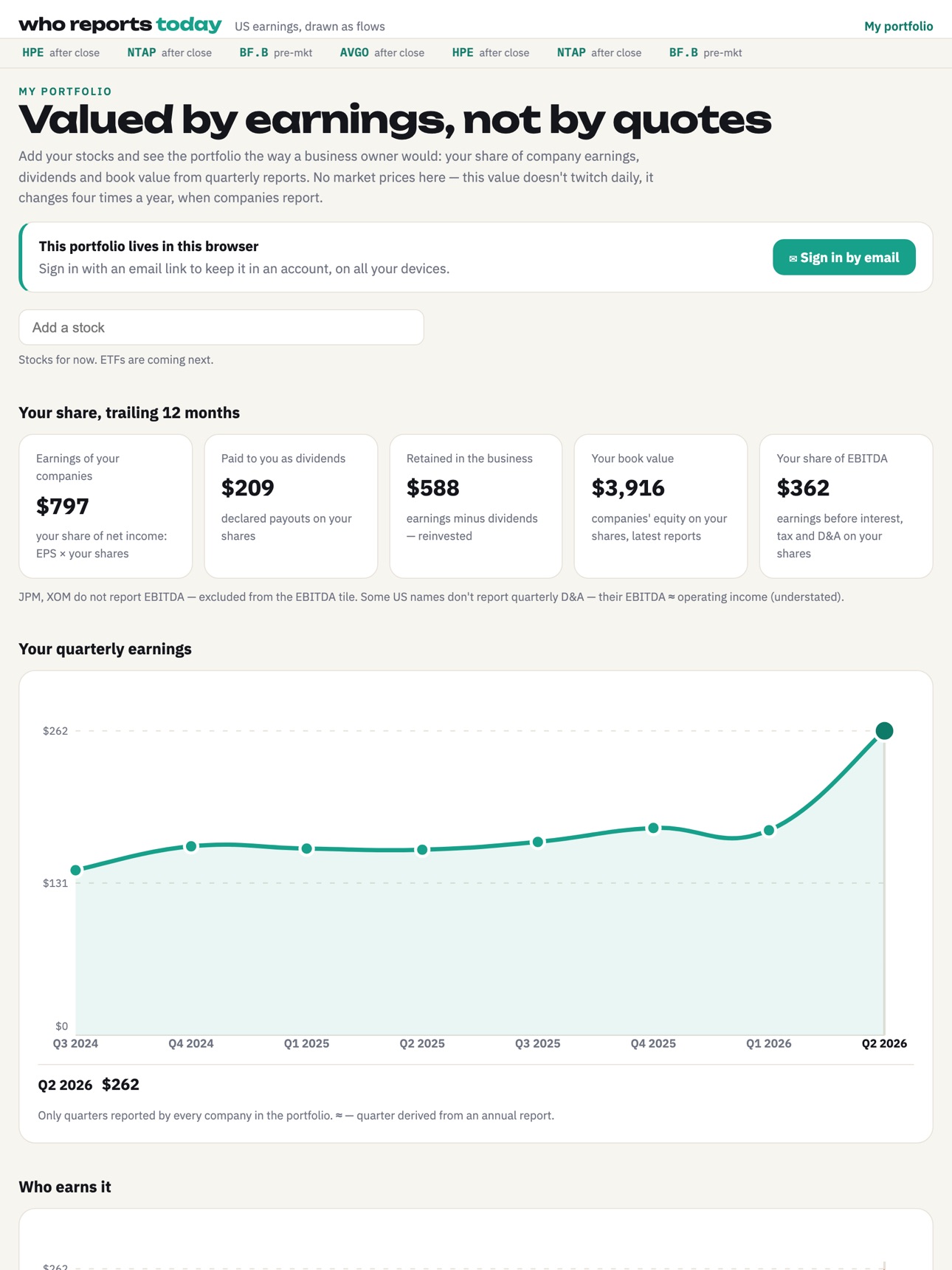Click the 'US earnings, drawn as flows' tagline
The image size is (952, 1270).
(x=310, y=27)
